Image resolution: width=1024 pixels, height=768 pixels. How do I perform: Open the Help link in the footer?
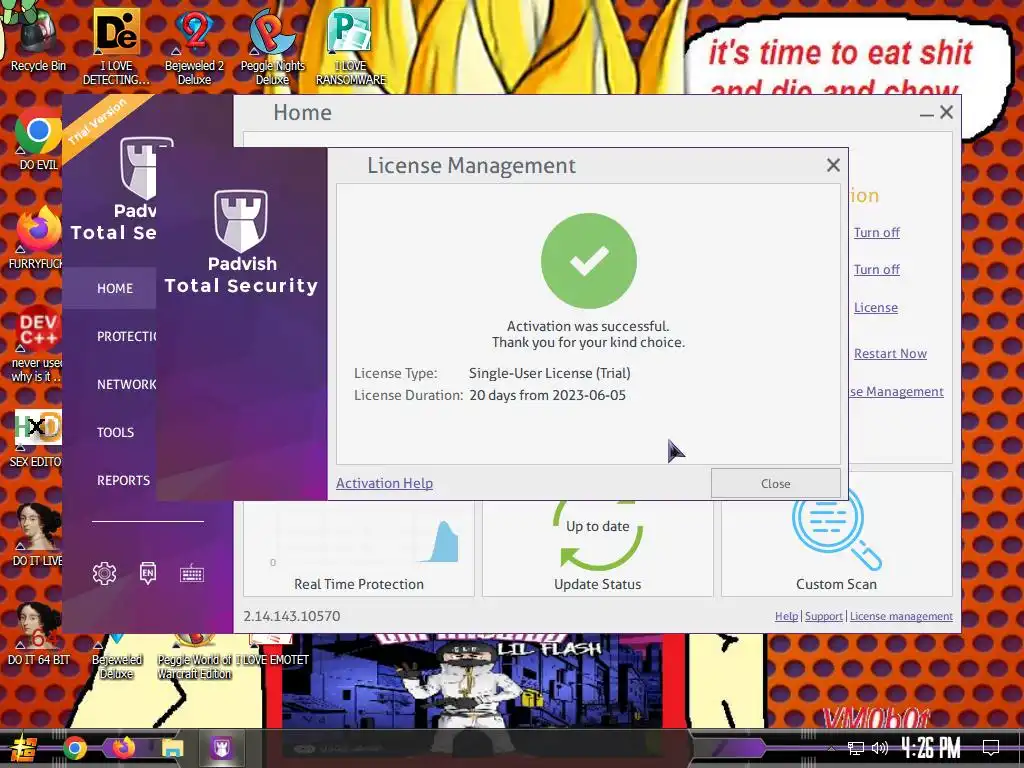coord(786,616)
